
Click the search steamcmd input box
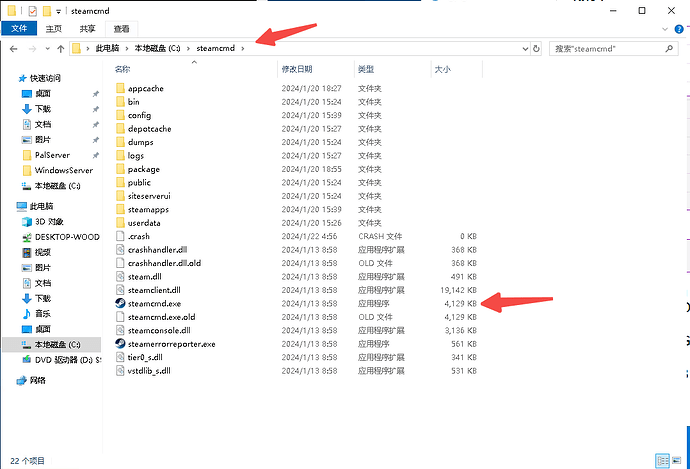click(x=613, y=49)
